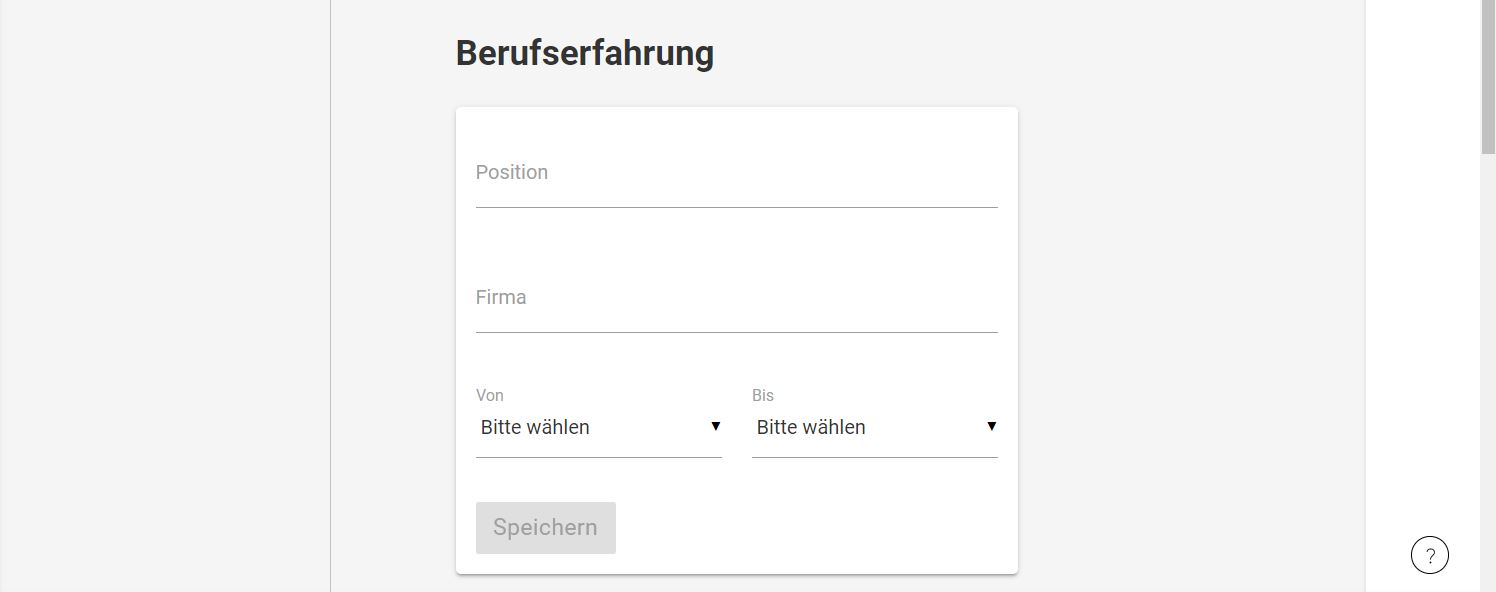Focus the Position input field
This screenshot has height=592, width=1496.
click(736, 178)
